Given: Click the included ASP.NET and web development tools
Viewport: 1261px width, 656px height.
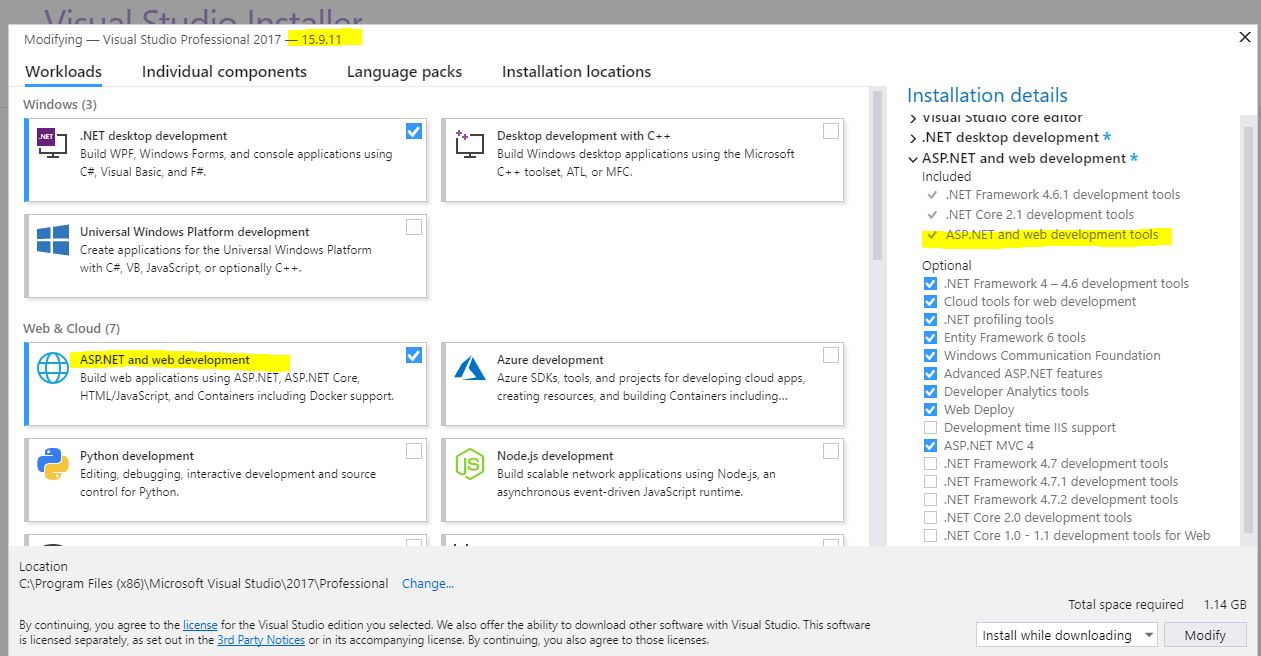Looking at the screenshot, I should 1051,235.
